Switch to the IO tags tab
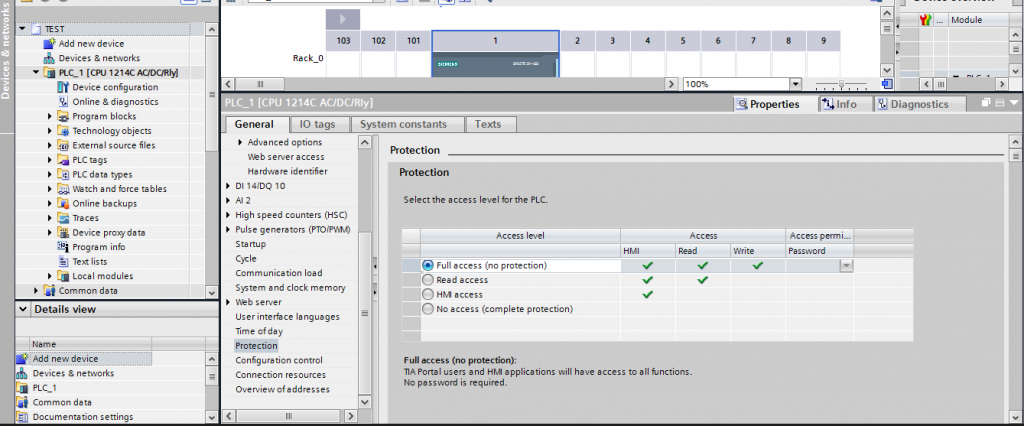 point(317,124)
